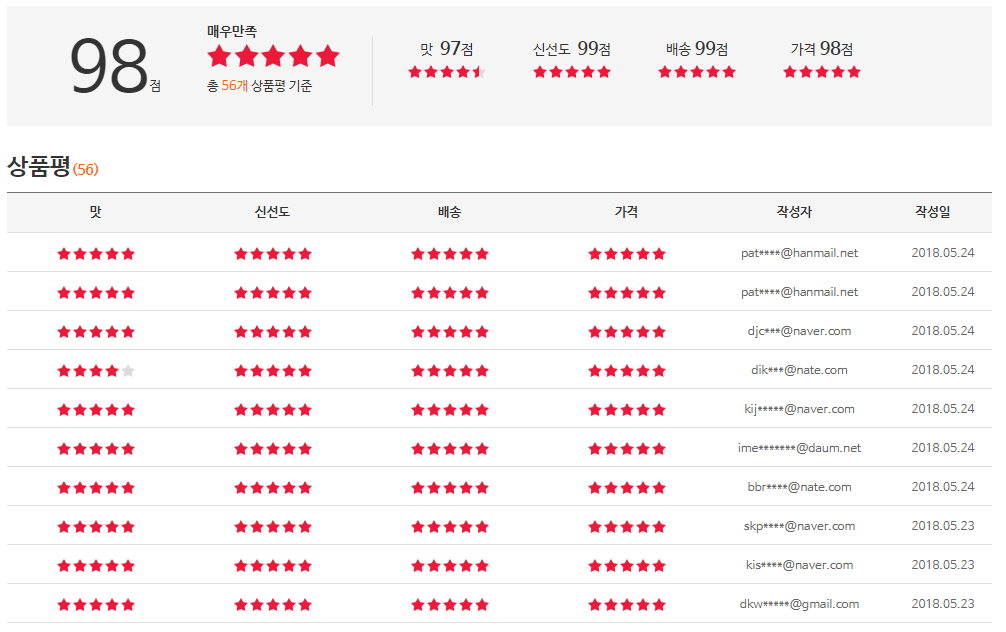
Task: Click the orange 56개 review count
Action: click(235, 87)
